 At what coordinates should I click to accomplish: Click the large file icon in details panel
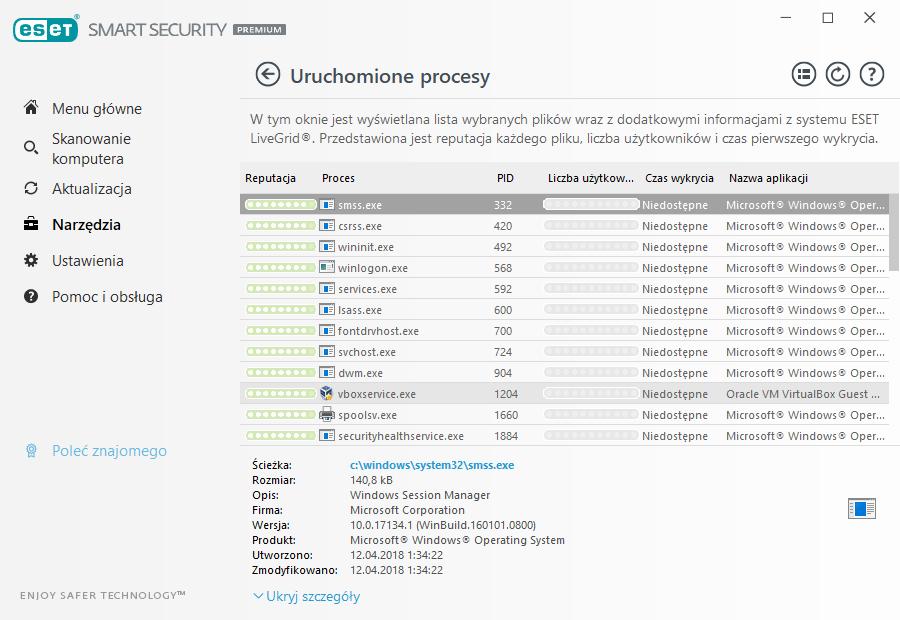pos(862,508)
